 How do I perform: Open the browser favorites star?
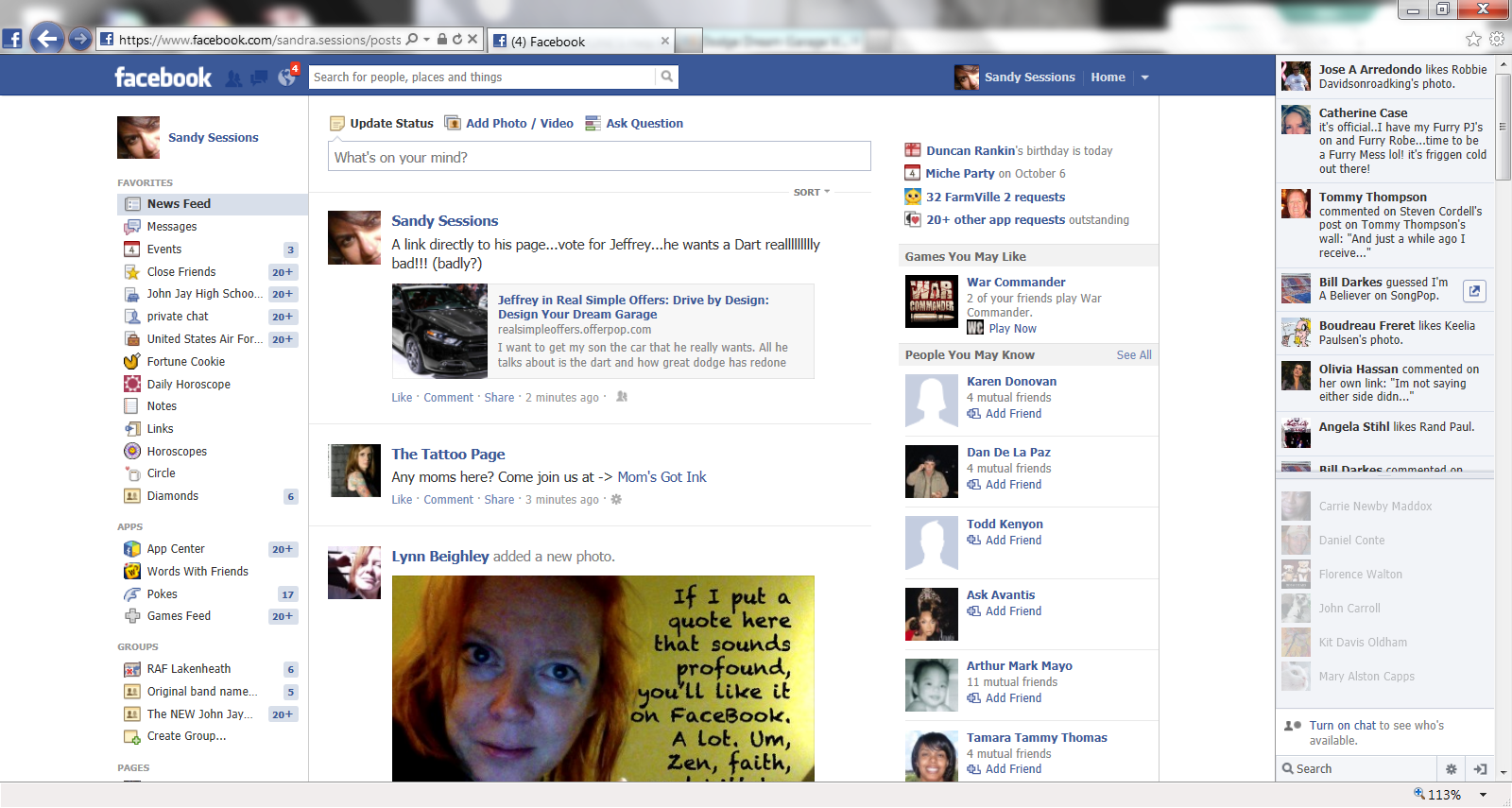coord(1473,39)
